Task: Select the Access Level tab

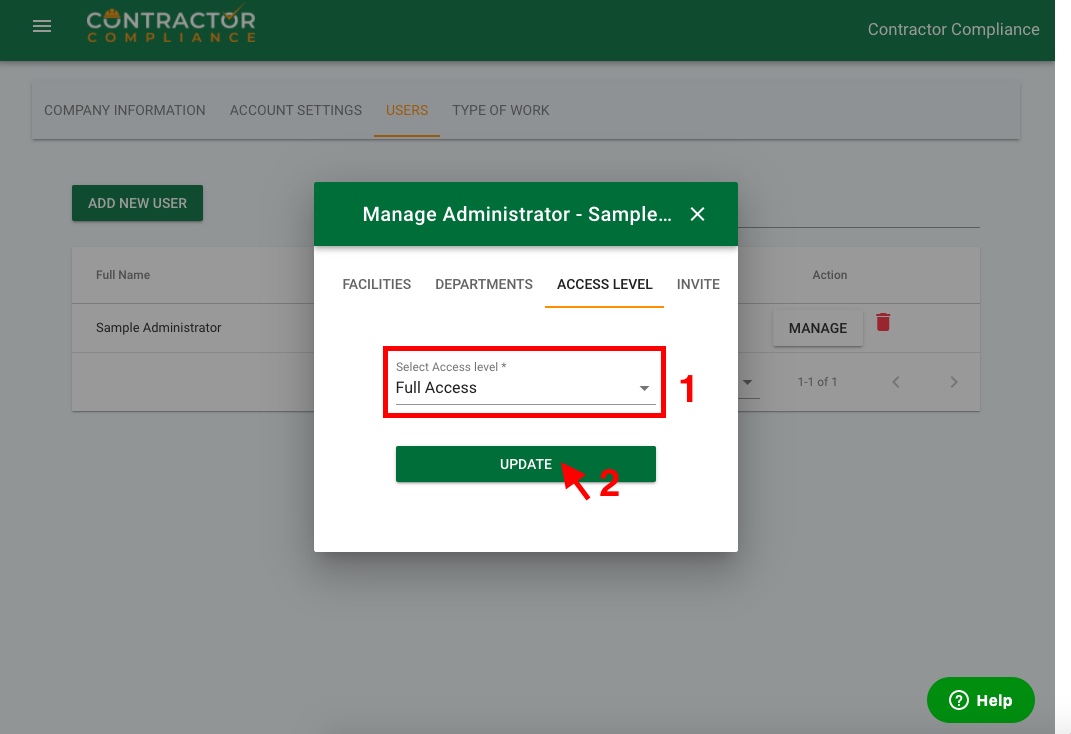Action: (605, 284)
